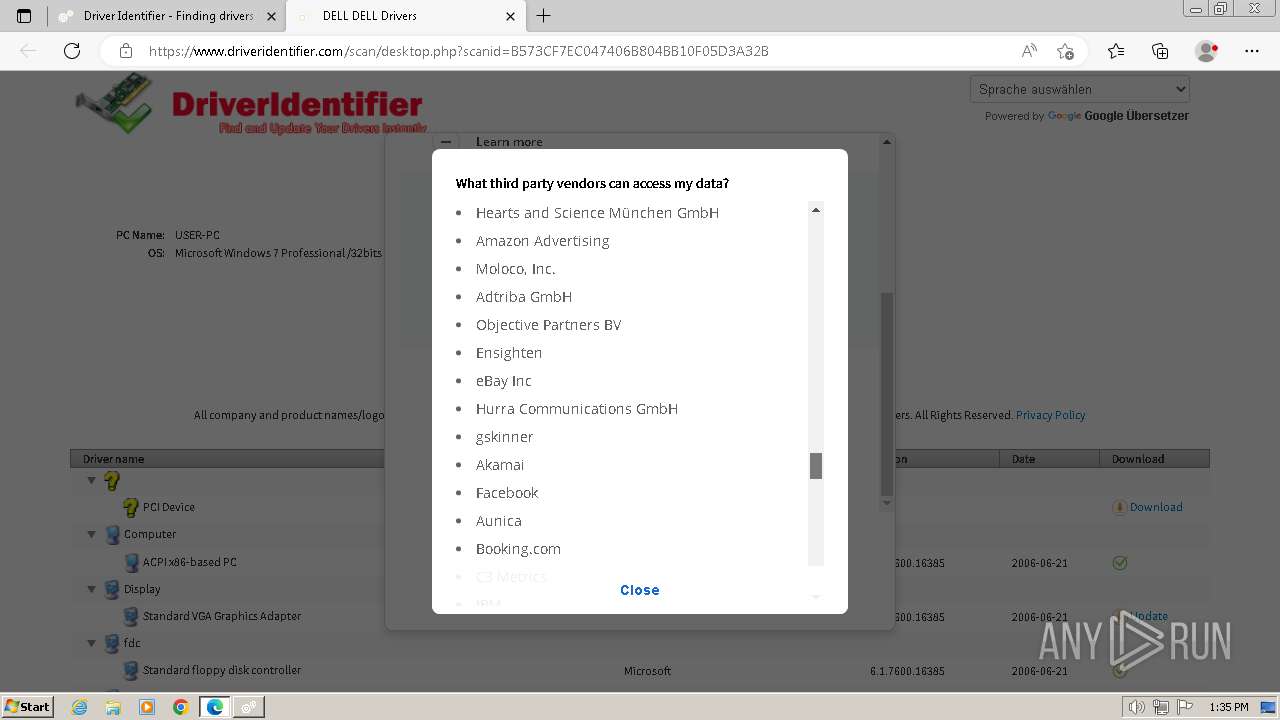Select gskinner in vendor list

504,437
